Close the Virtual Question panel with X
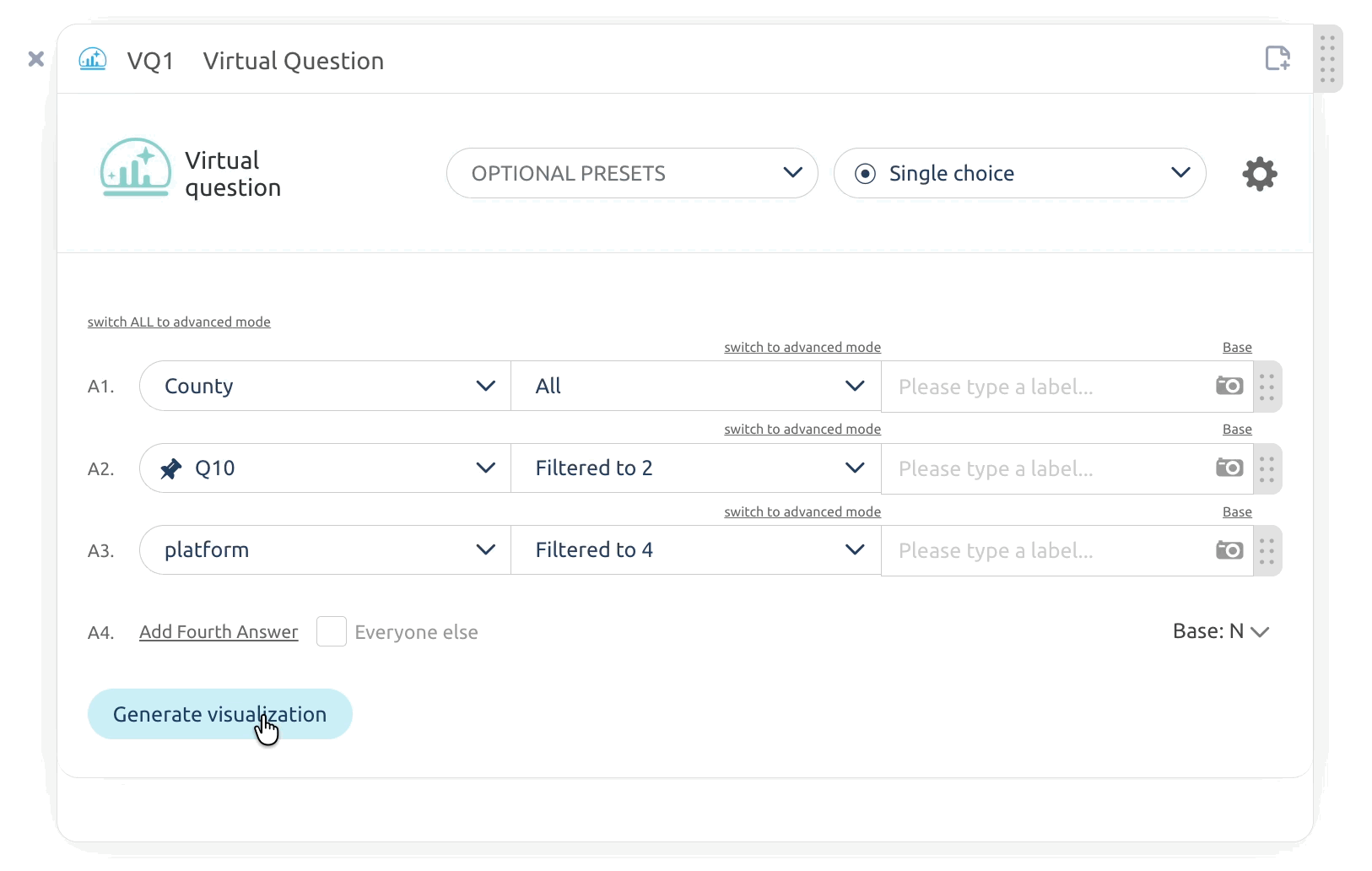Screen dimensions: 1372x871 pos(36,59)
